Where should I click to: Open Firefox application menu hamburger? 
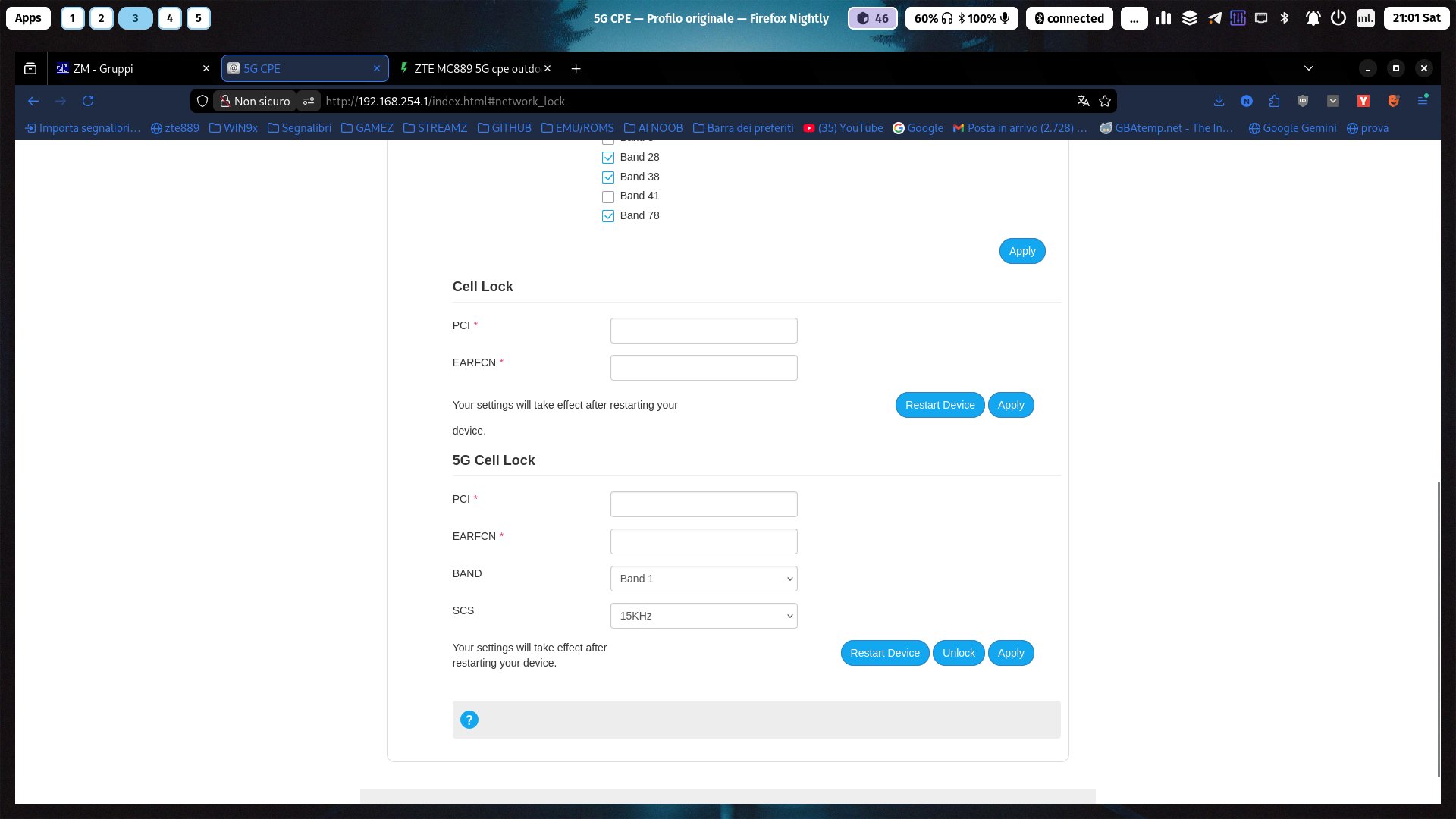click(x=1423, y=101)
